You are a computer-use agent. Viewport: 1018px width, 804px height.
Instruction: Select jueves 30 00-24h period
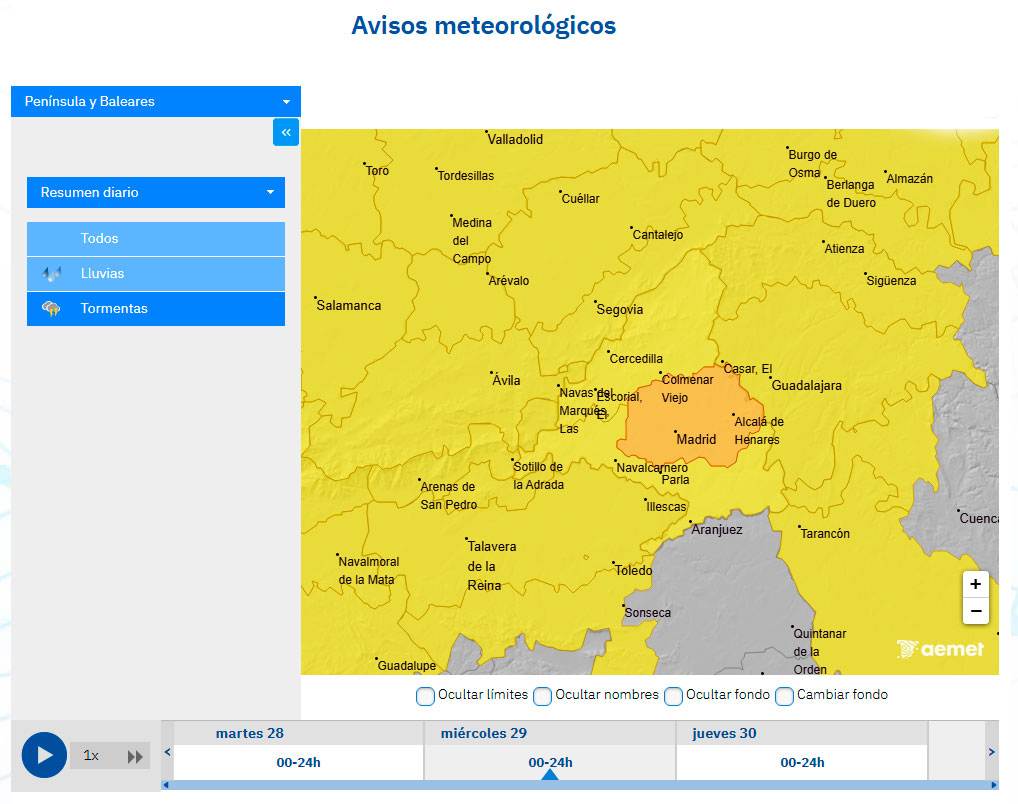802,763
